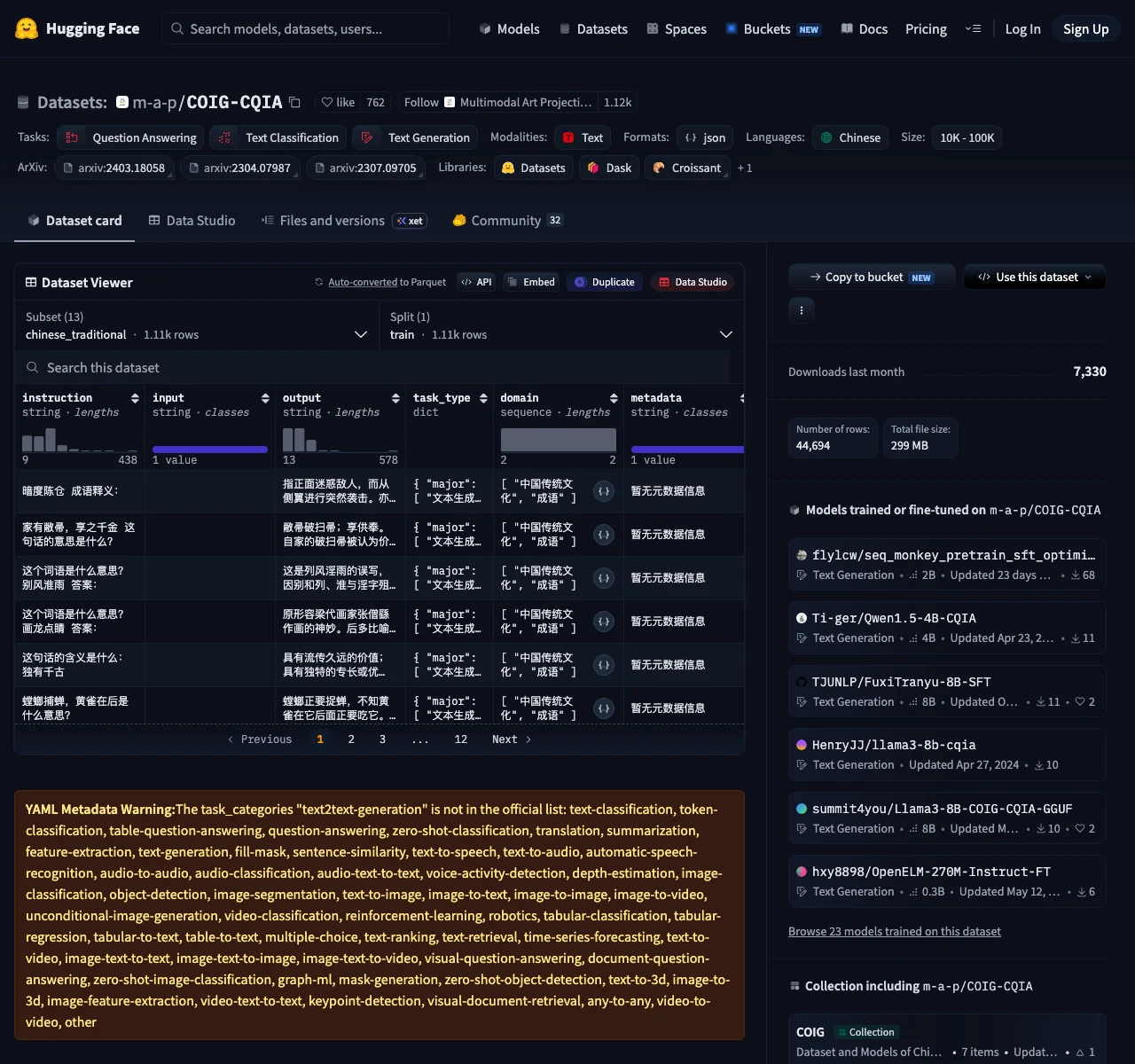The image size is (1135, 1064).
Task: Click the Hugging Face logo icon
Action: tap(27, 28)
